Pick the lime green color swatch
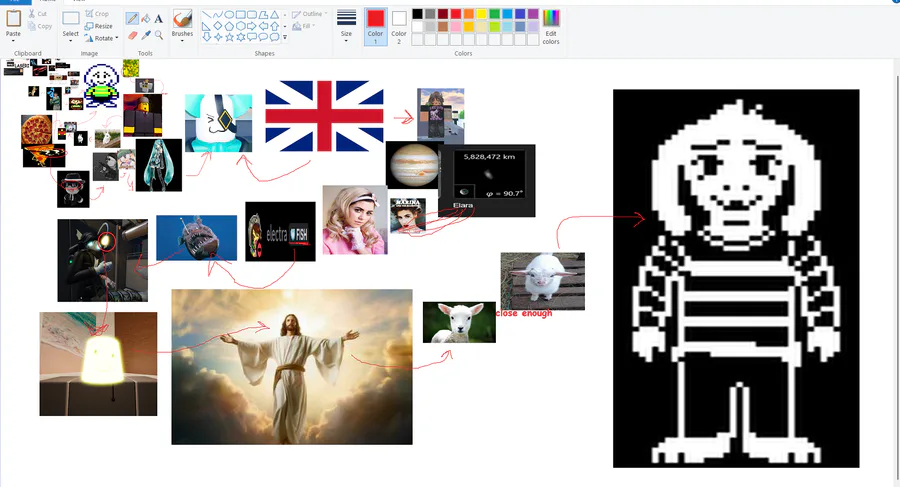 [495, 26]
